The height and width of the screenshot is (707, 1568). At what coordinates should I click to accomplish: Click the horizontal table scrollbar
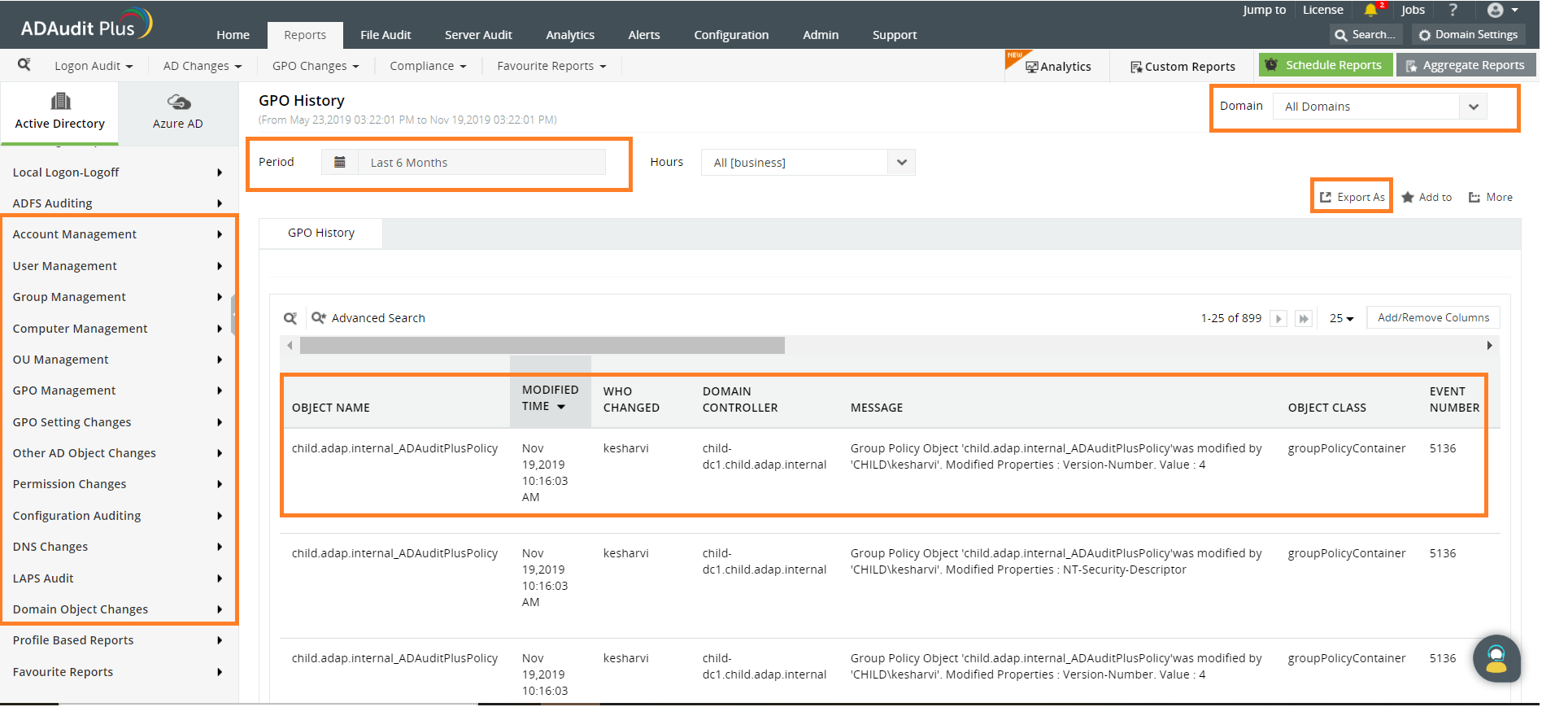[x=542, y=346]
